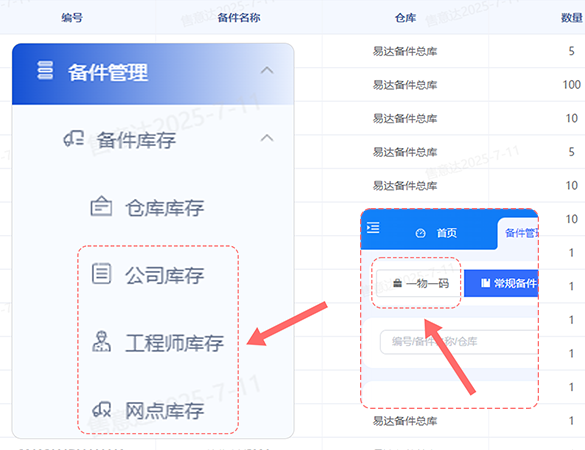Click the 备件管理 stacked-bars menu icon
This screenshot has width=585, height=450.
(x=45, y=71)
